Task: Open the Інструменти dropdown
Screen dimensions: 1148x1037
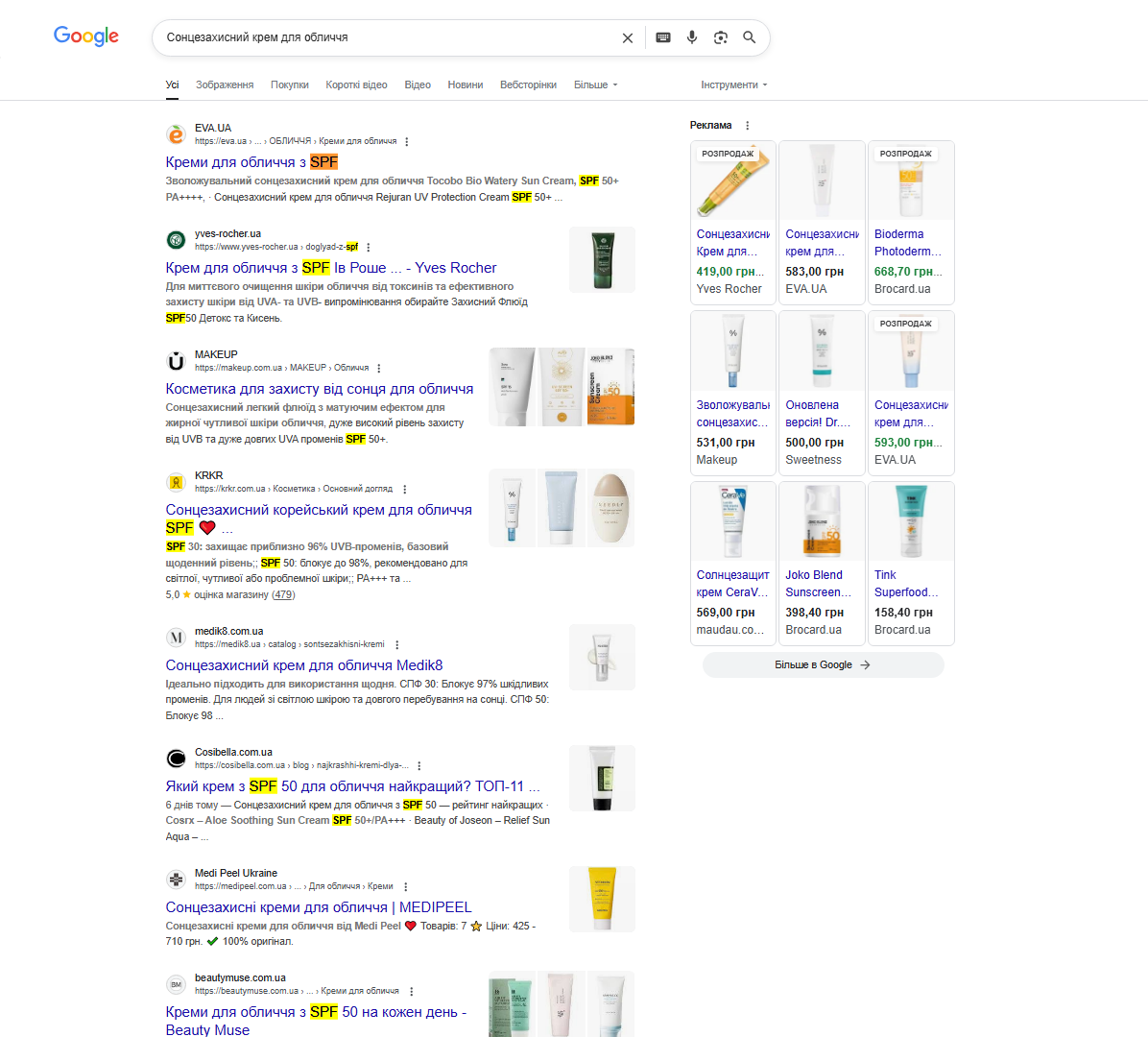Action: pos(733,84)
